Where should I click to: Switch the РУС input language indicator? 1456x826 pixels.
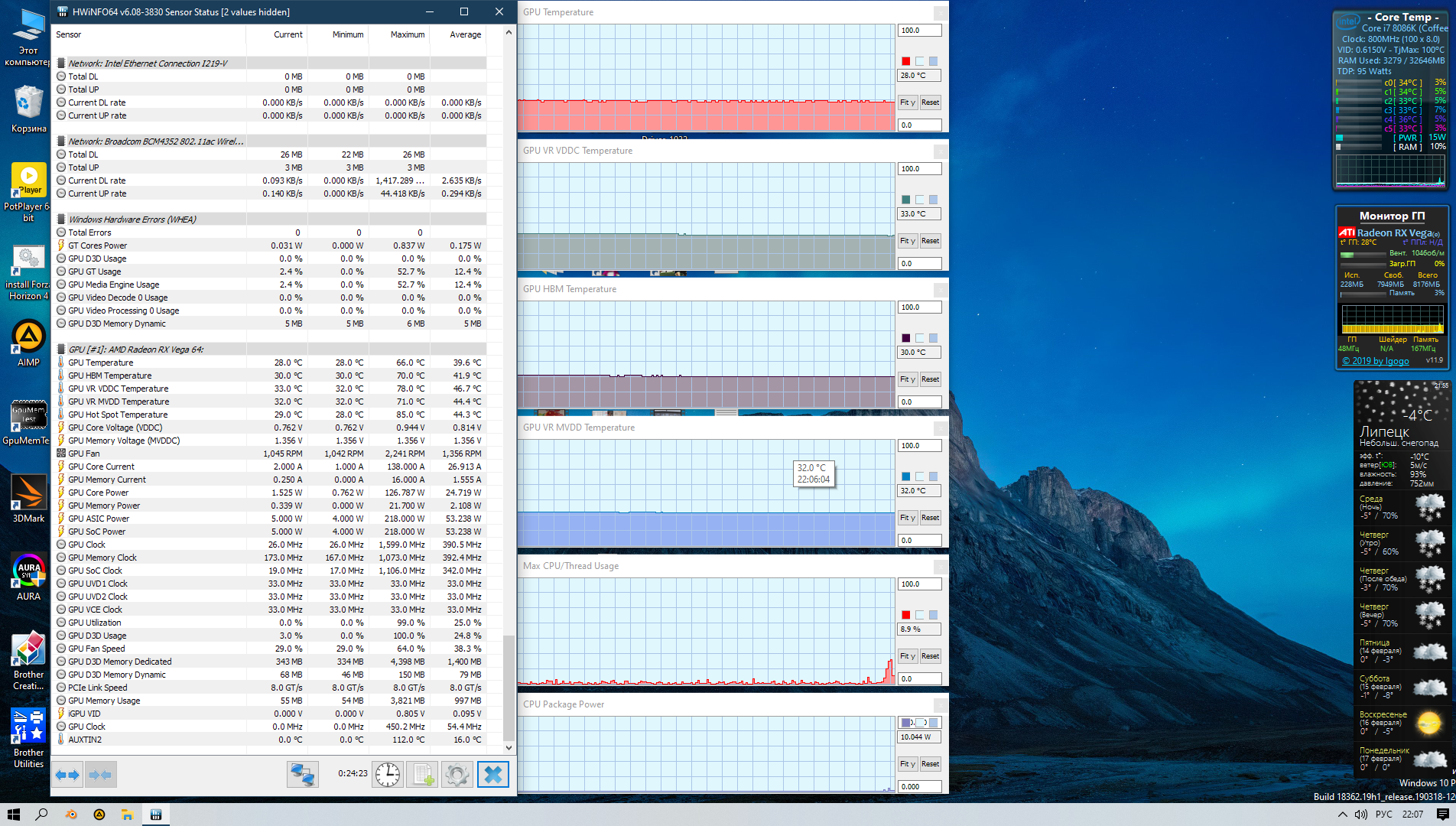pyautogui.click(x=1384, y=815)
